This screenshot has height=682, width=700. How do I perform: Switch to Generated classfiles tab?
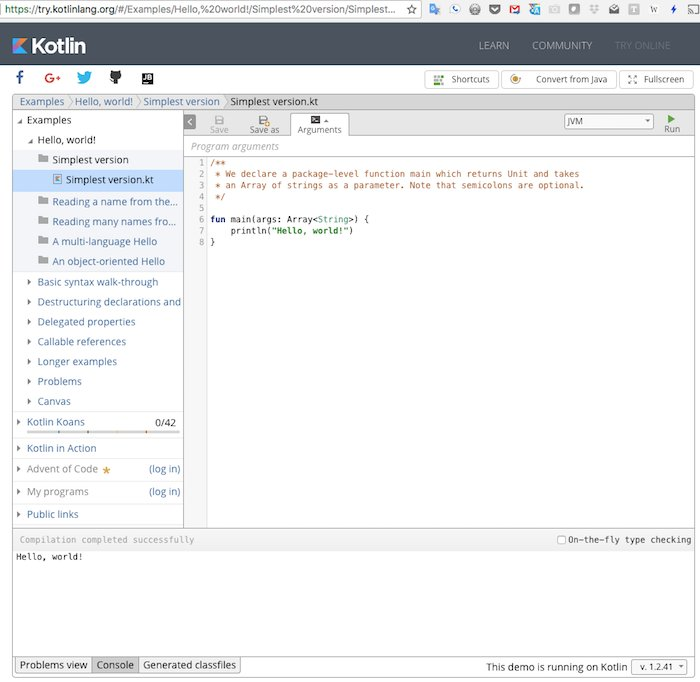click(189, 665)
